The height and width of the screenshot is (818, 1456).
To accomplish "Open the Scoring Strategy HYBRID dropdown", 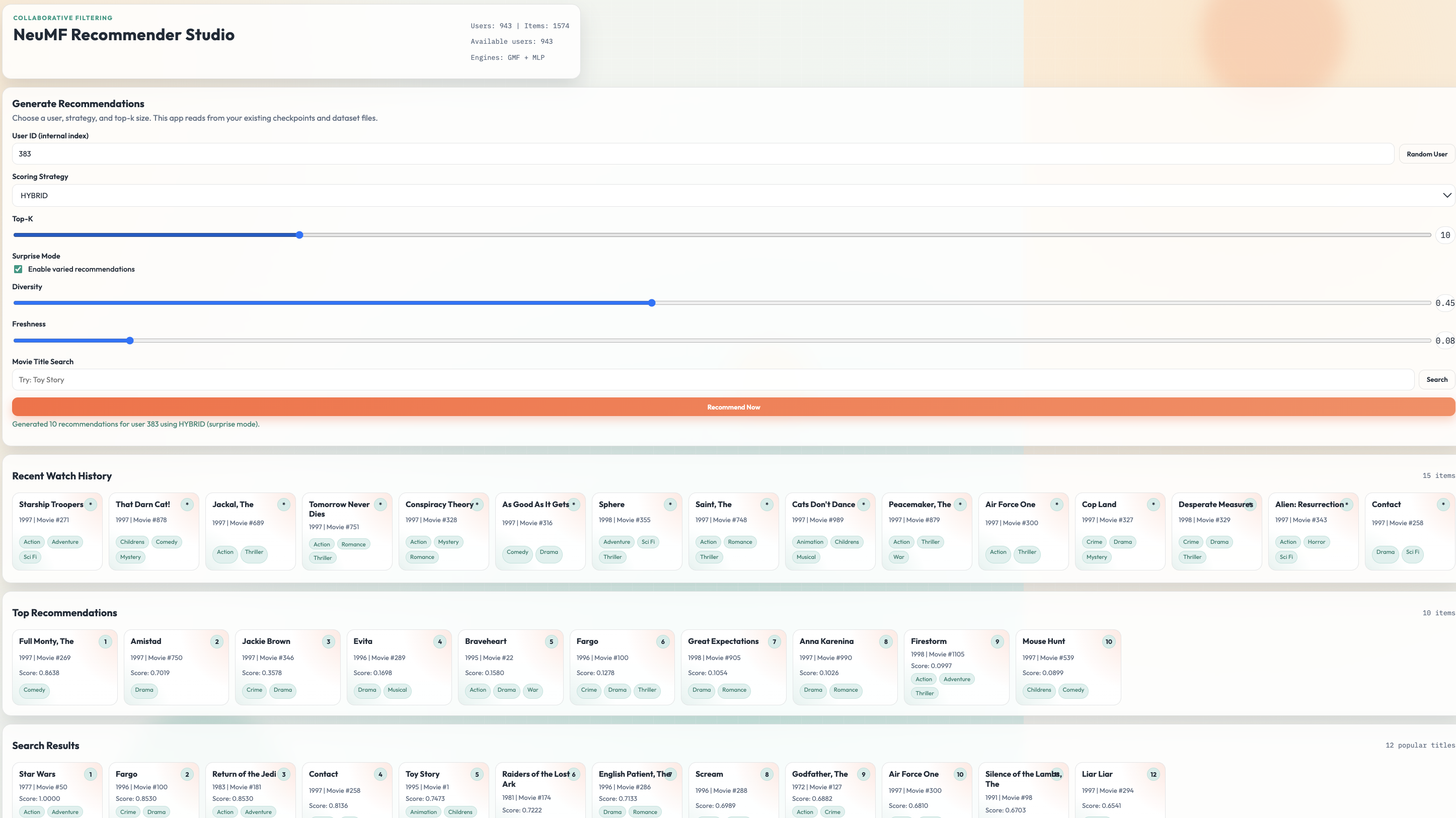I will click(x=733, y=196).
